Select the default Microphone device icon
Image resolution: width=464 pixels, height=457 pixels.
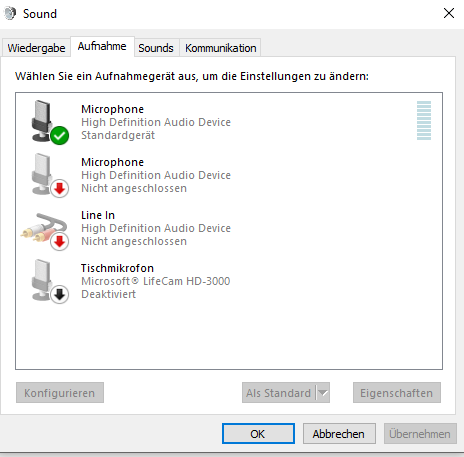50,122
